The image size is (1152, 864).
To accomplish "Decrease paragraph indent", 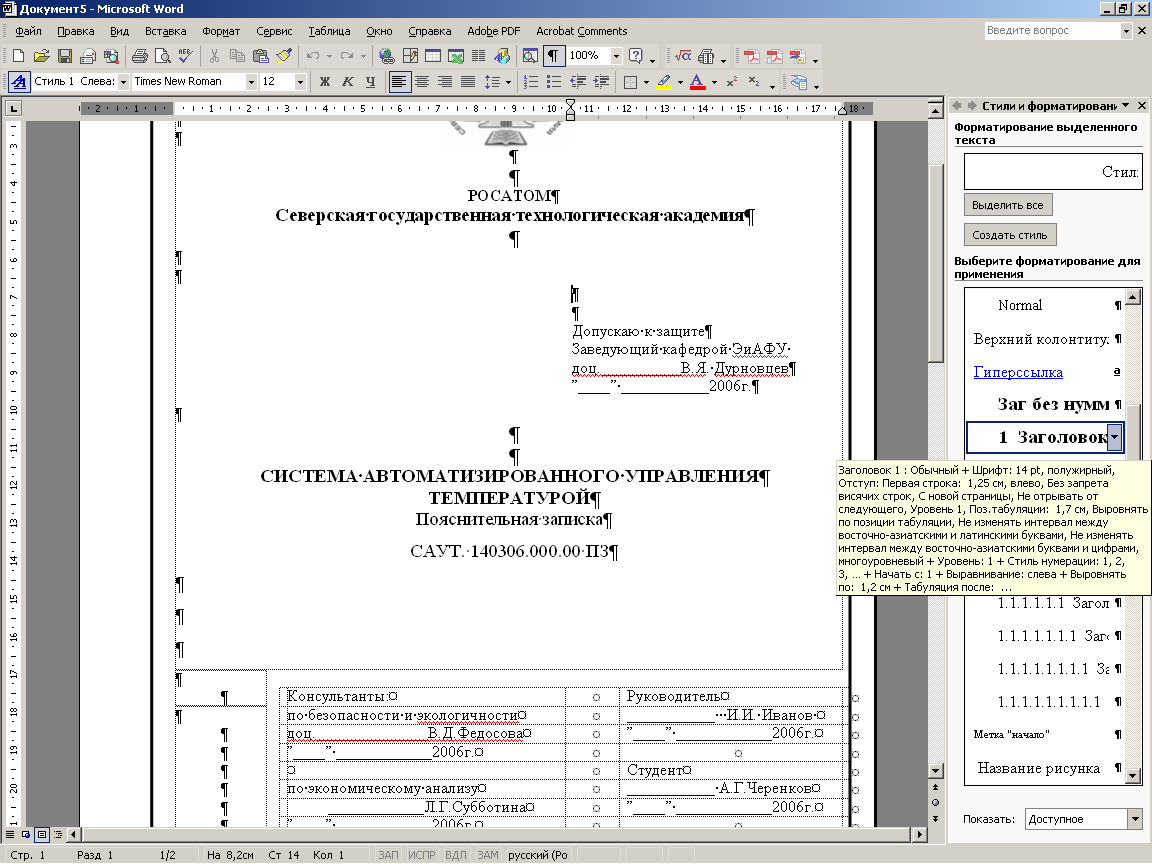I will [x=577, y=82].
